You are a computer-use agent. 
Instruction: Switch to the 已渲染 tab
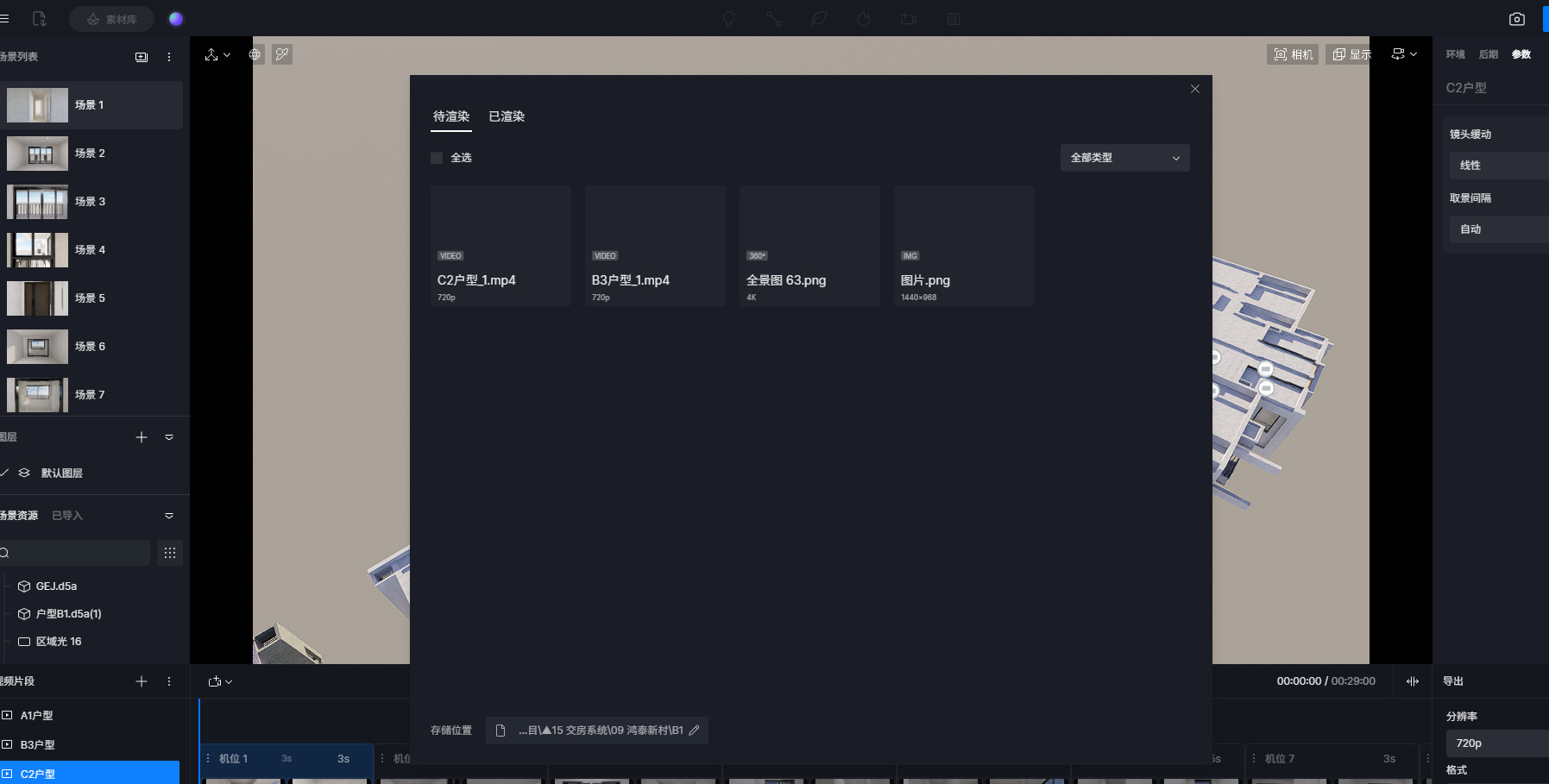tap(507, 116)
